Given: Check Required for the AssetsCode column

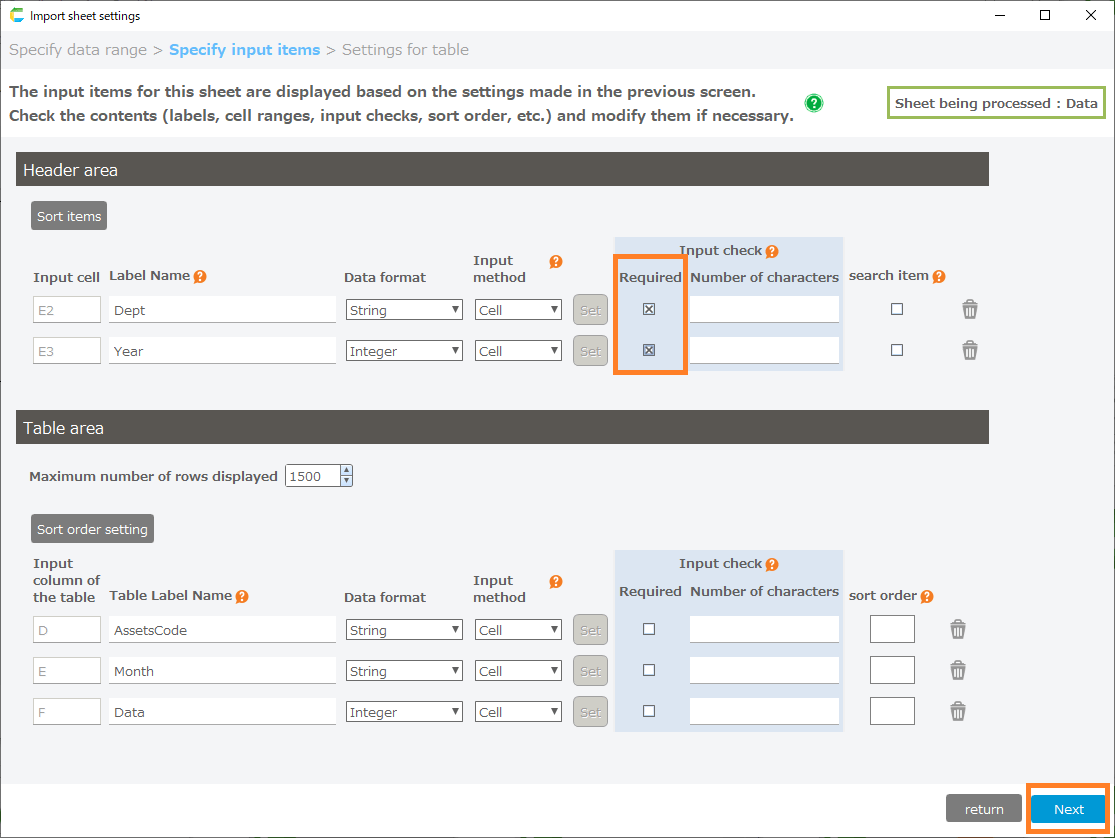Looking at the screenshot, I should (649, 630).
